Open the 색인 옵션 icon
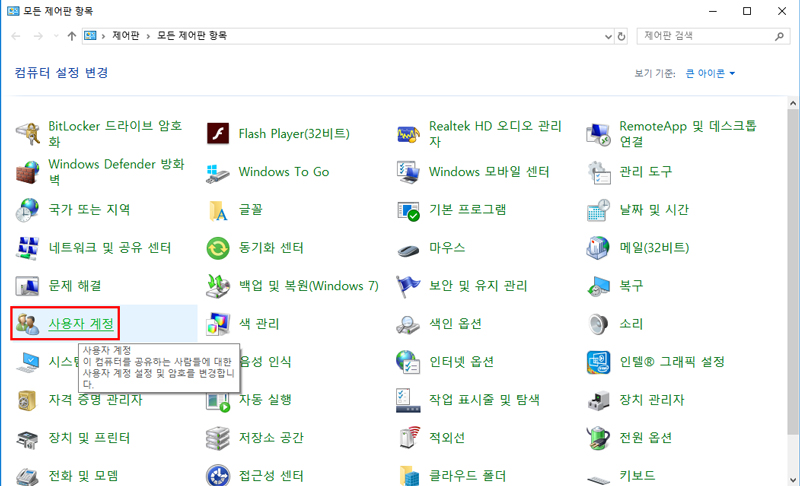Image resolution: width=800 pixels, height=486 pixels. 408,324
